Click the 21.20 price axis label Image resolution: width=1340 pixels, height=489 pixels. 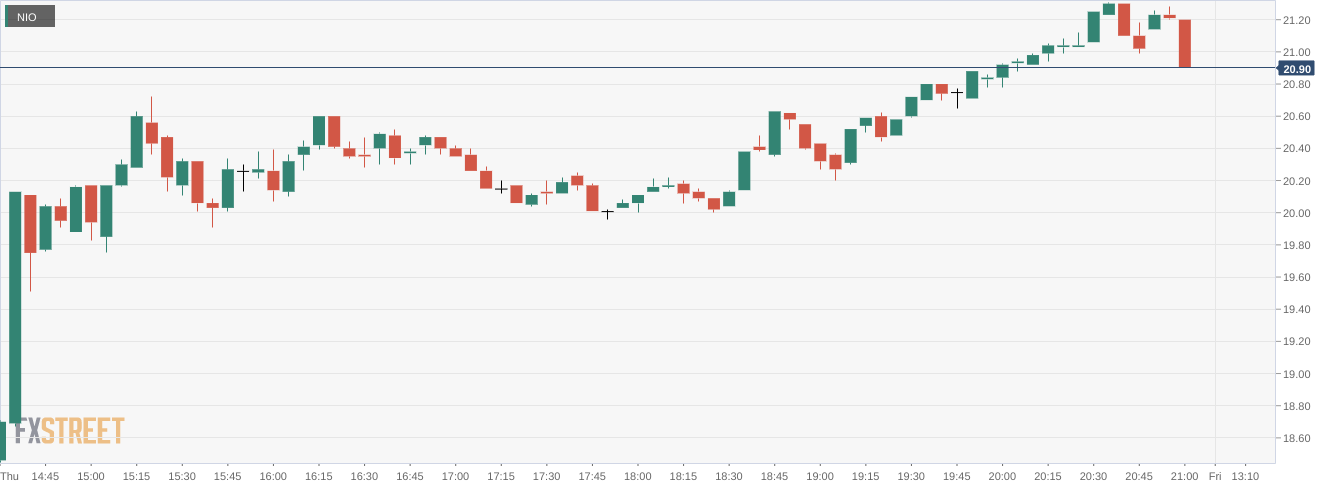tap(1295, 20)
